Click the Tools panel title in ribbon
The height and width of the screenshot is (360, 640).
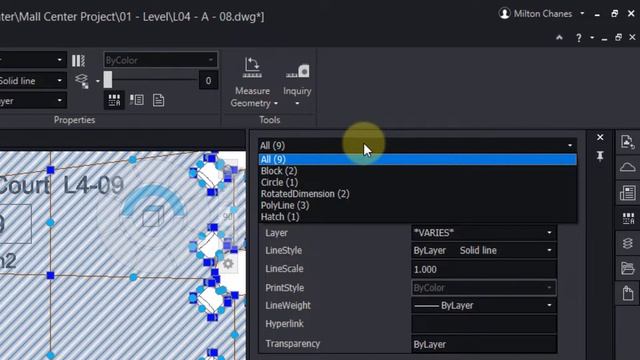click(269, 120)
